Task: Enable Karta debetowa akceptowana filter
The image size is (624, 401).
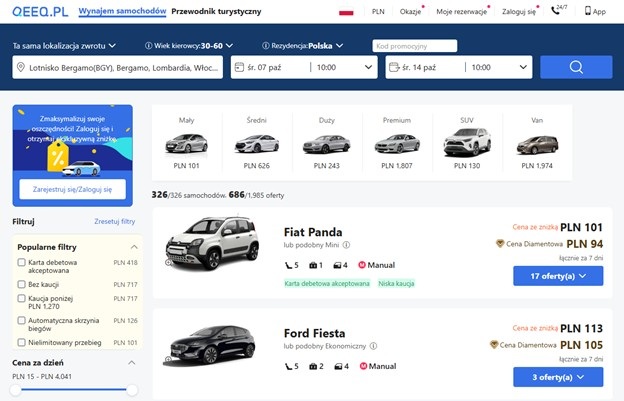Action: [21, 262]
